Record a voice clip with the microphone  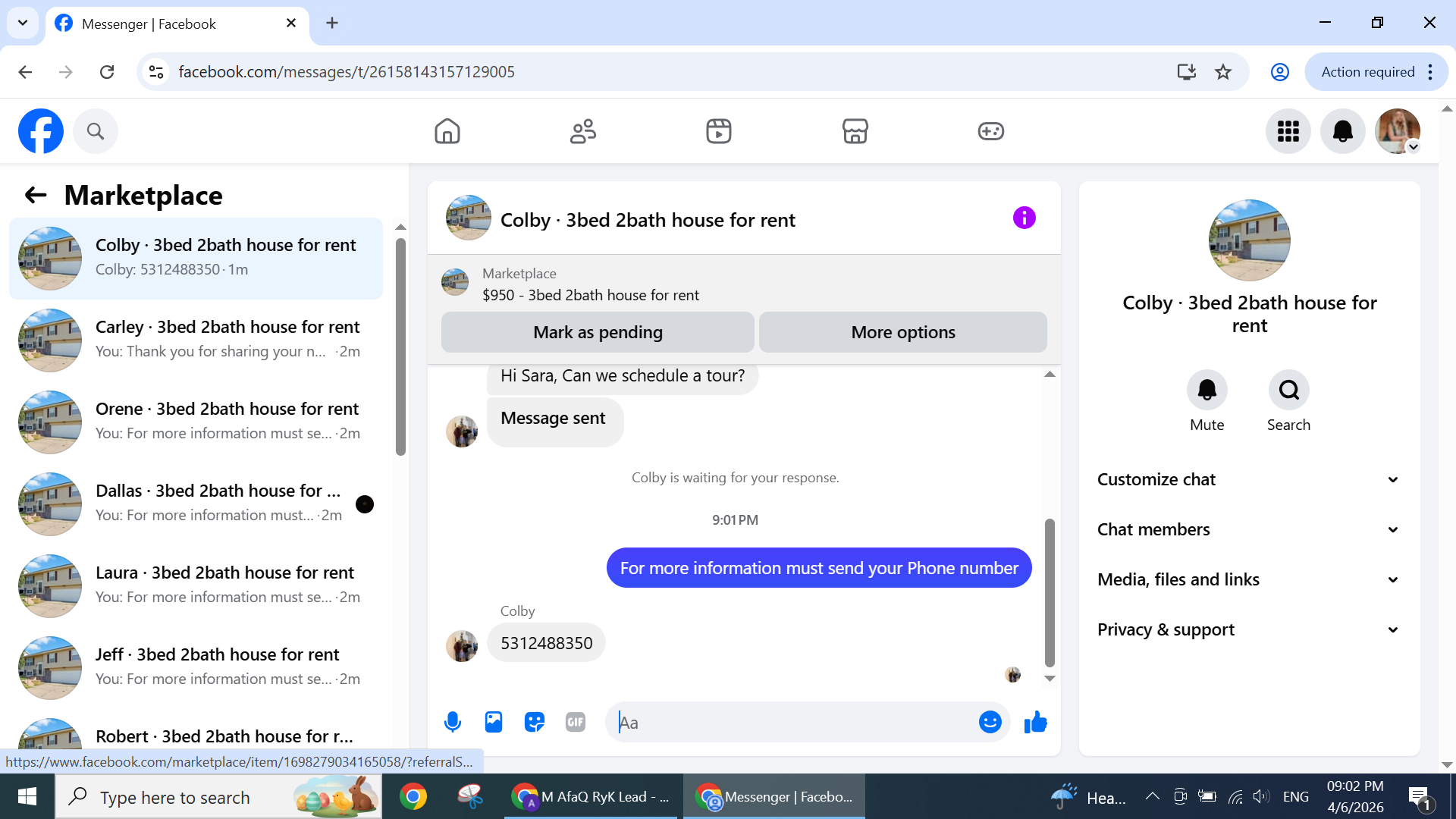click(x=453, y=722)
